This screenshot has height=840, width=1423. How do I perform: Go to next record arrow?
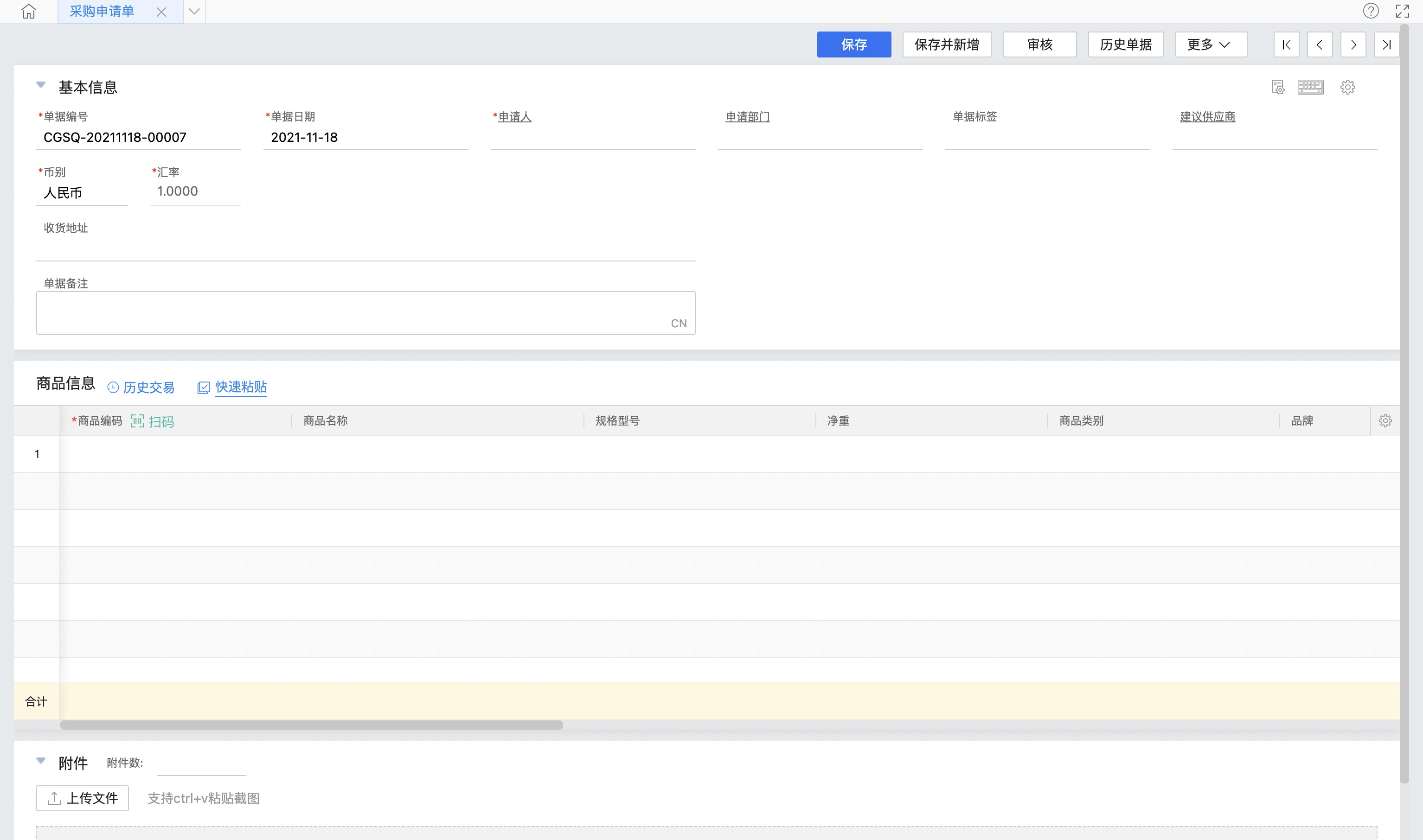point(1353,45)
